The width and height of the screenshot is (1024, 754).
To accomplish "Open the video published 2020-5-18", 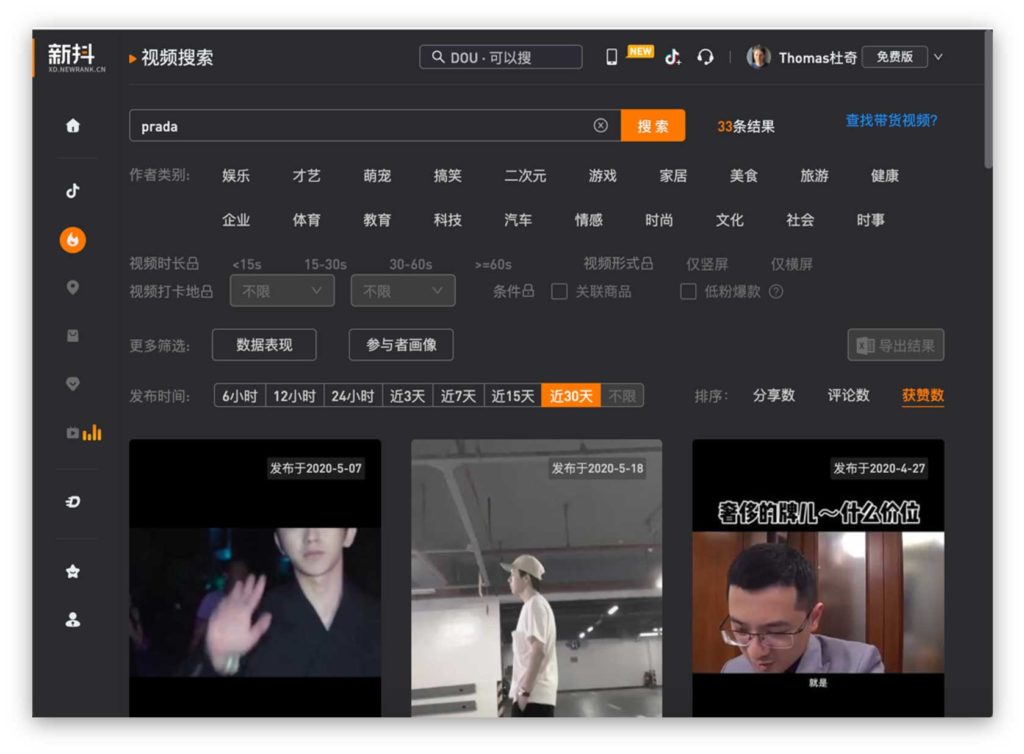I will coord(536,578).
